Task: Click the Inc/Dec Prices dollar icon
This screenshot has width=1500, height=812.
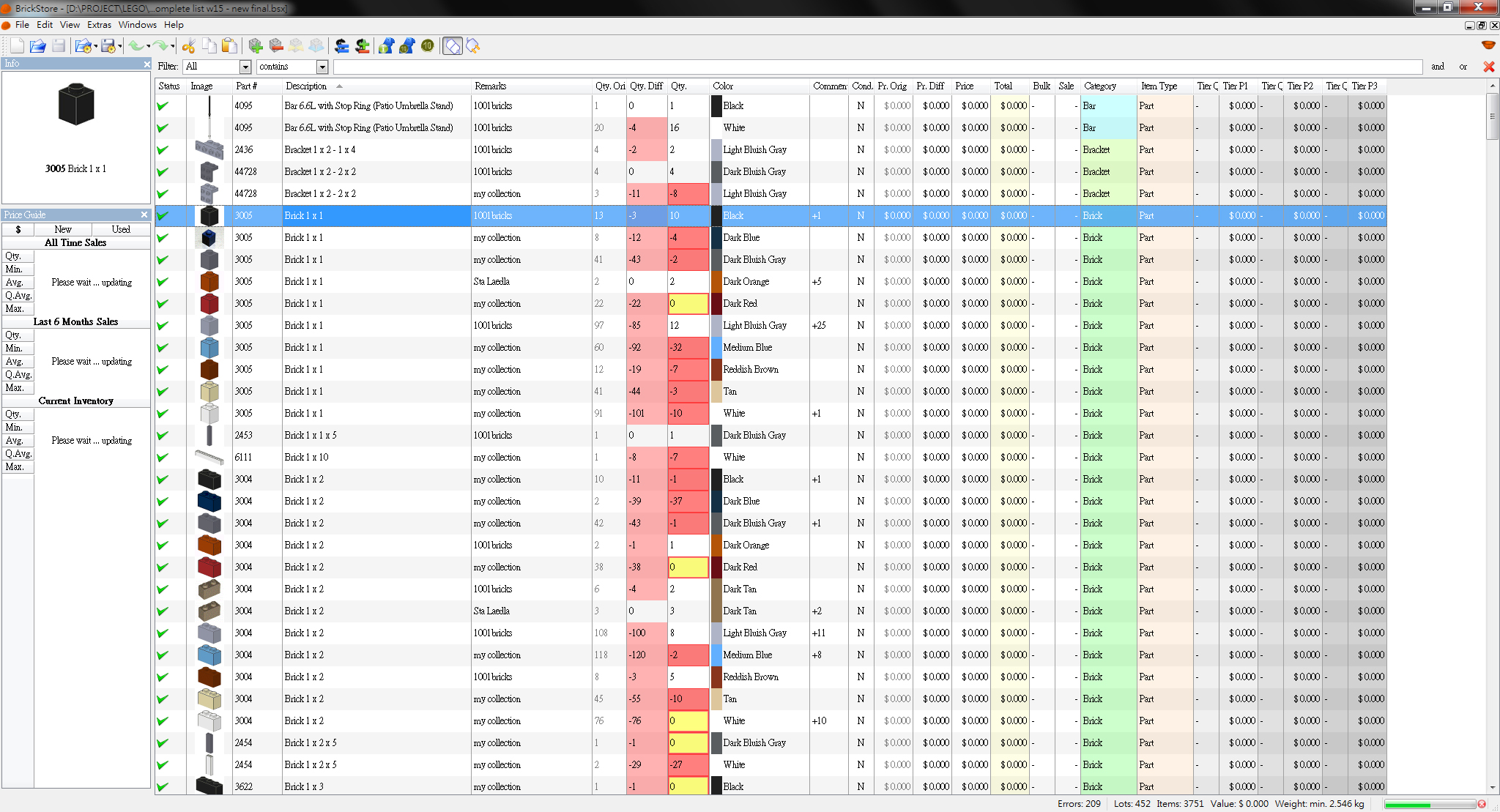Action: 362,46
